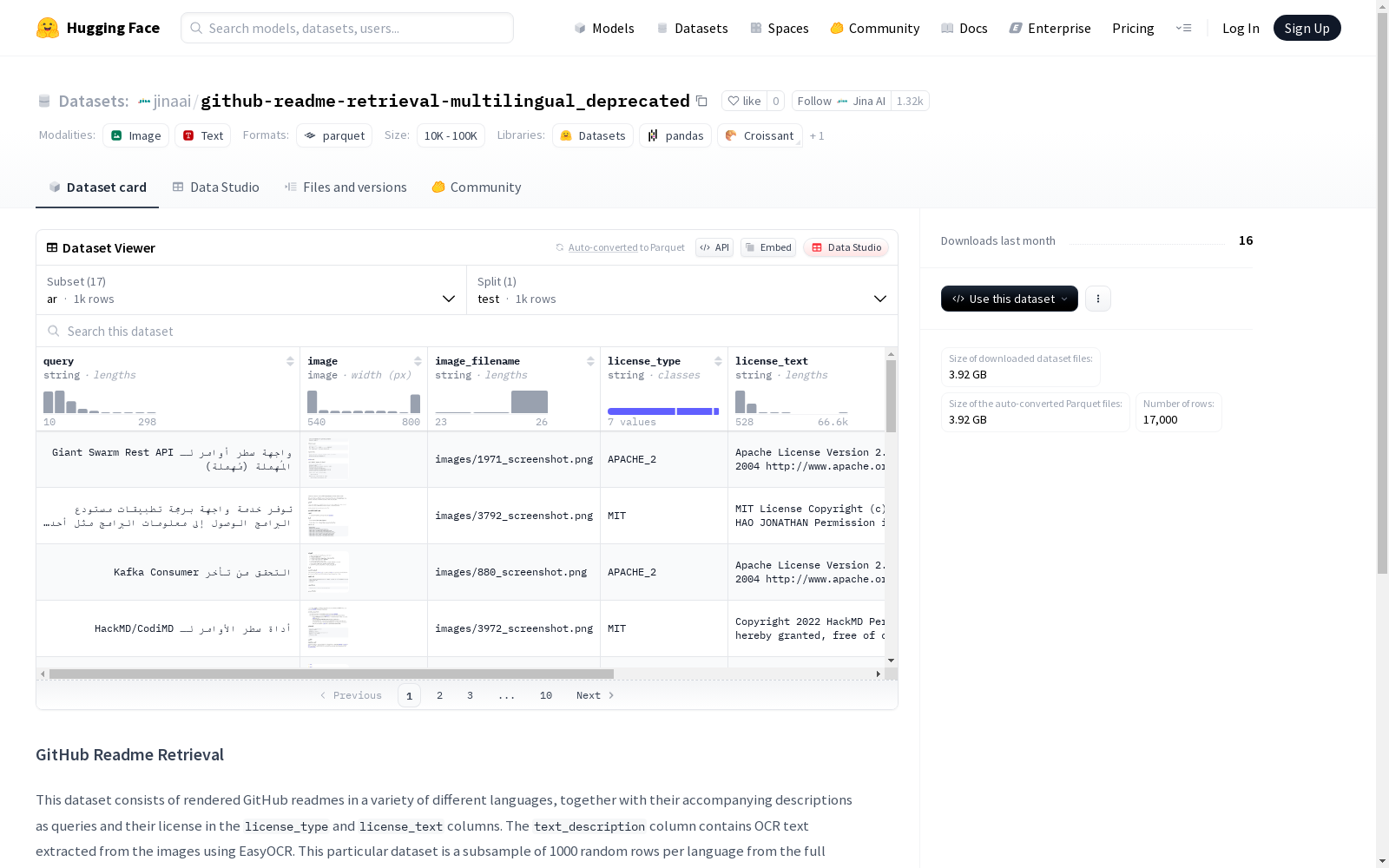1389x868 pixels.
Task: Open thumbnail for images/1971_screenshot.png row
Action: pyautogui.click(x=328, y=459)
